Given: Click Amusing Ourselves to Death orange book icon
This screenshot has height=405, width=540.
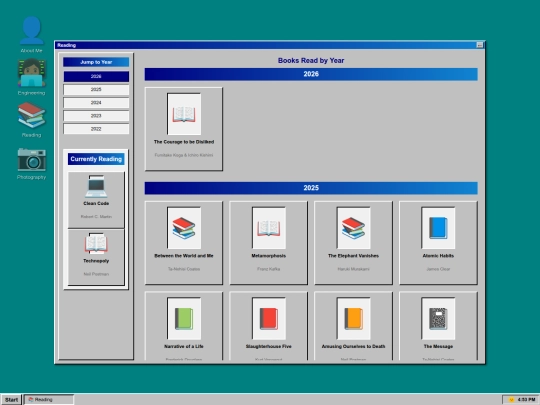Looking at the screenshot, I should (353, 319).
